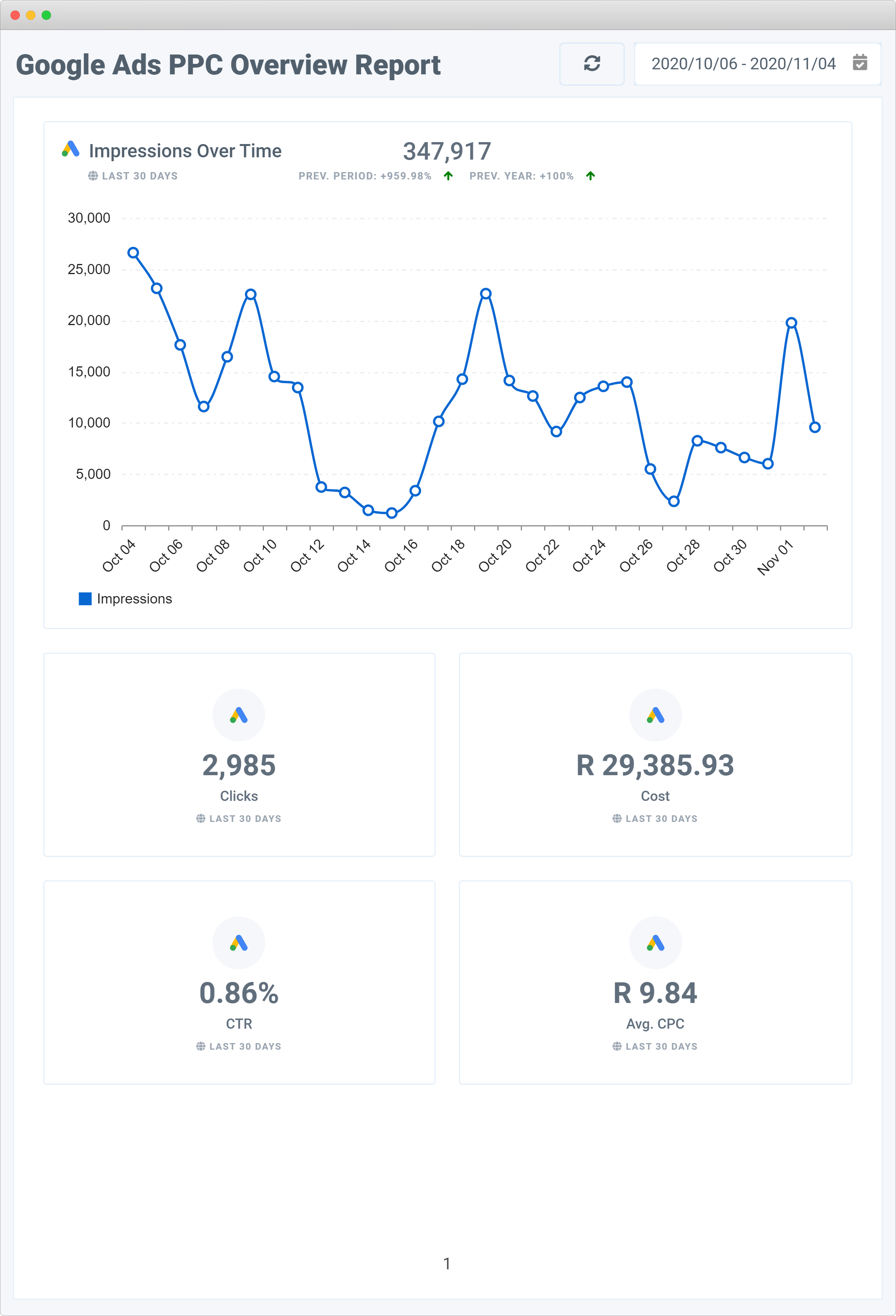Click the last data point on the chart
Screen dimensions: 896x1316
click(815, 427)
